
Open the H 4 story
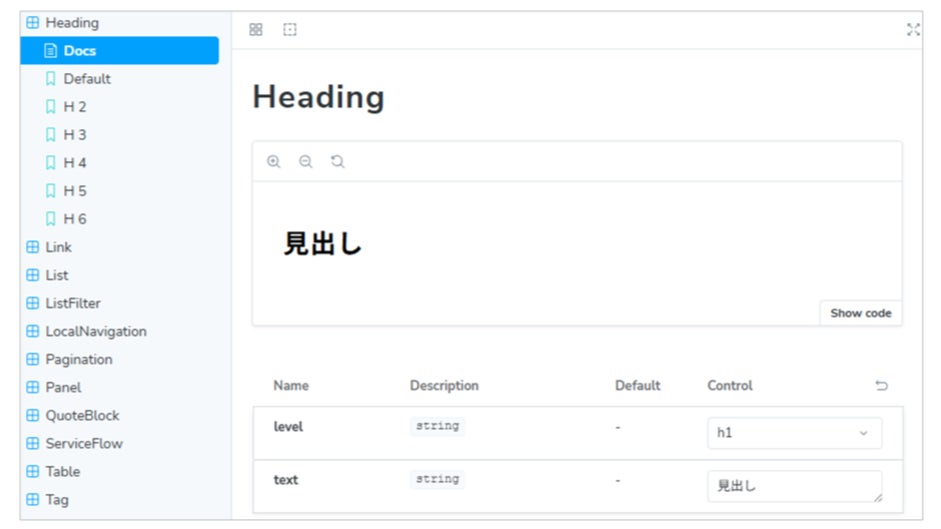tap(75, 163)
